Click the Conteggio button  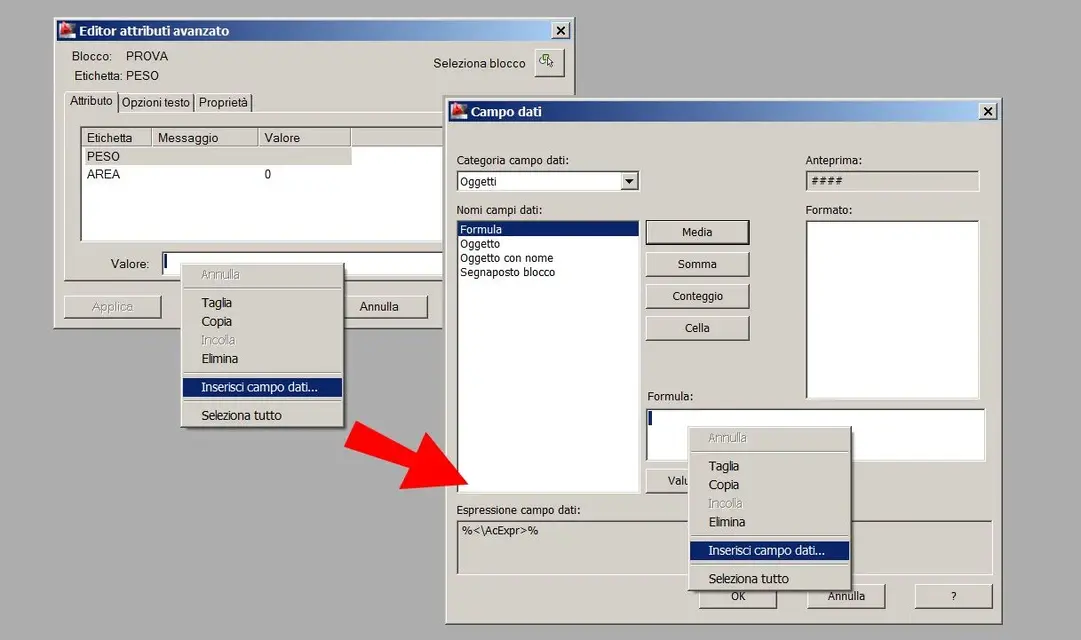point(697,296)
